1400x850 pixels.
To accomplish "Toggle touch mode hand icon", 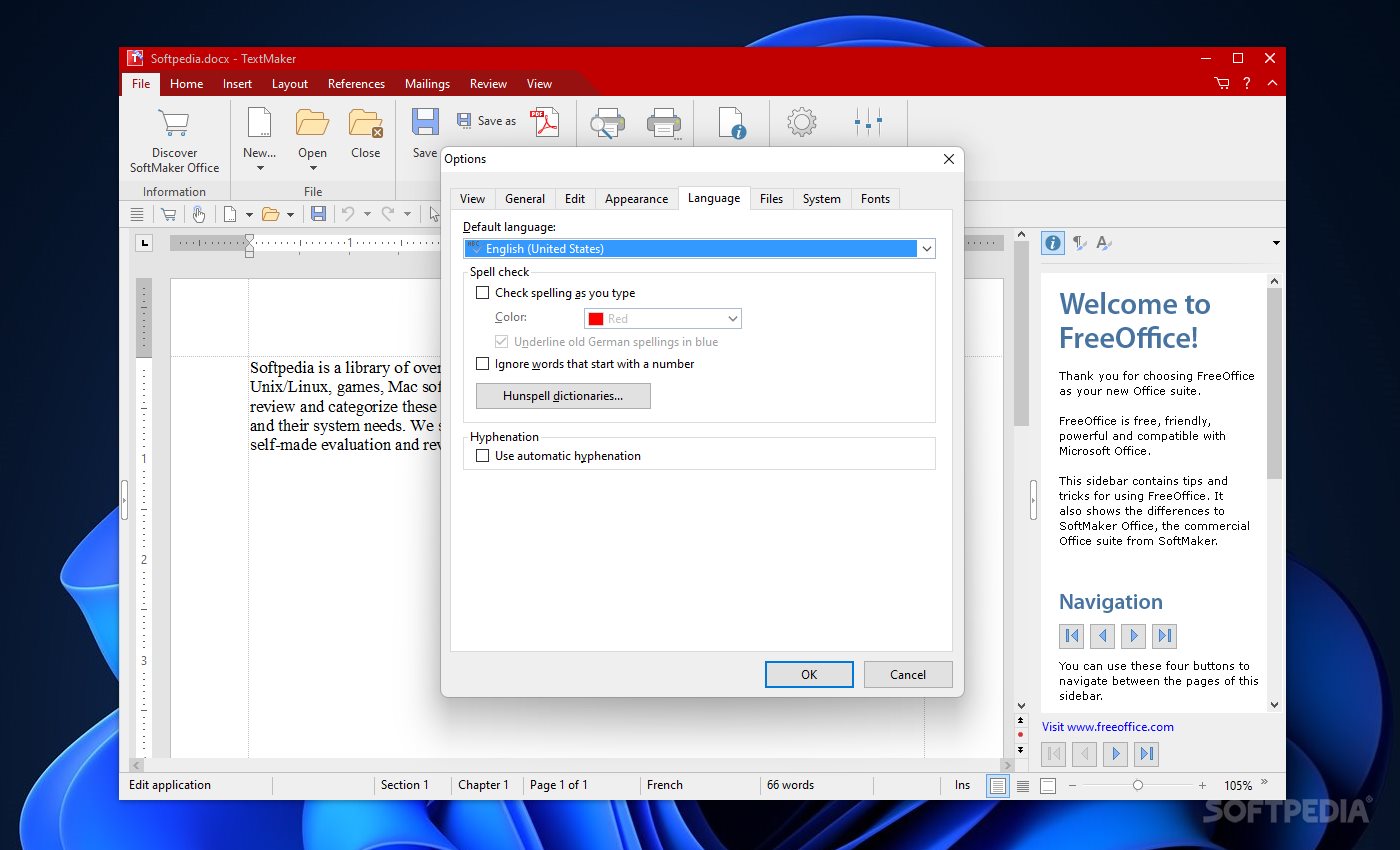I will pos(198,214).
